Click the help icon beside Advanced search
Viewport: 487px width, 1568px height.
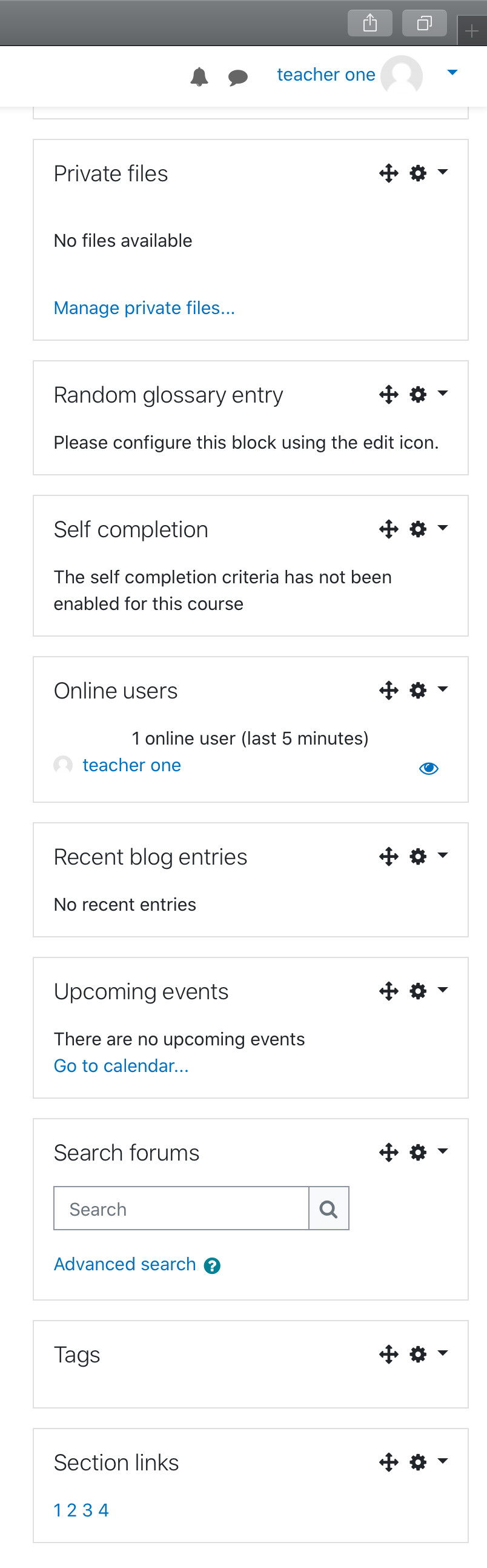pos(212,1266)
